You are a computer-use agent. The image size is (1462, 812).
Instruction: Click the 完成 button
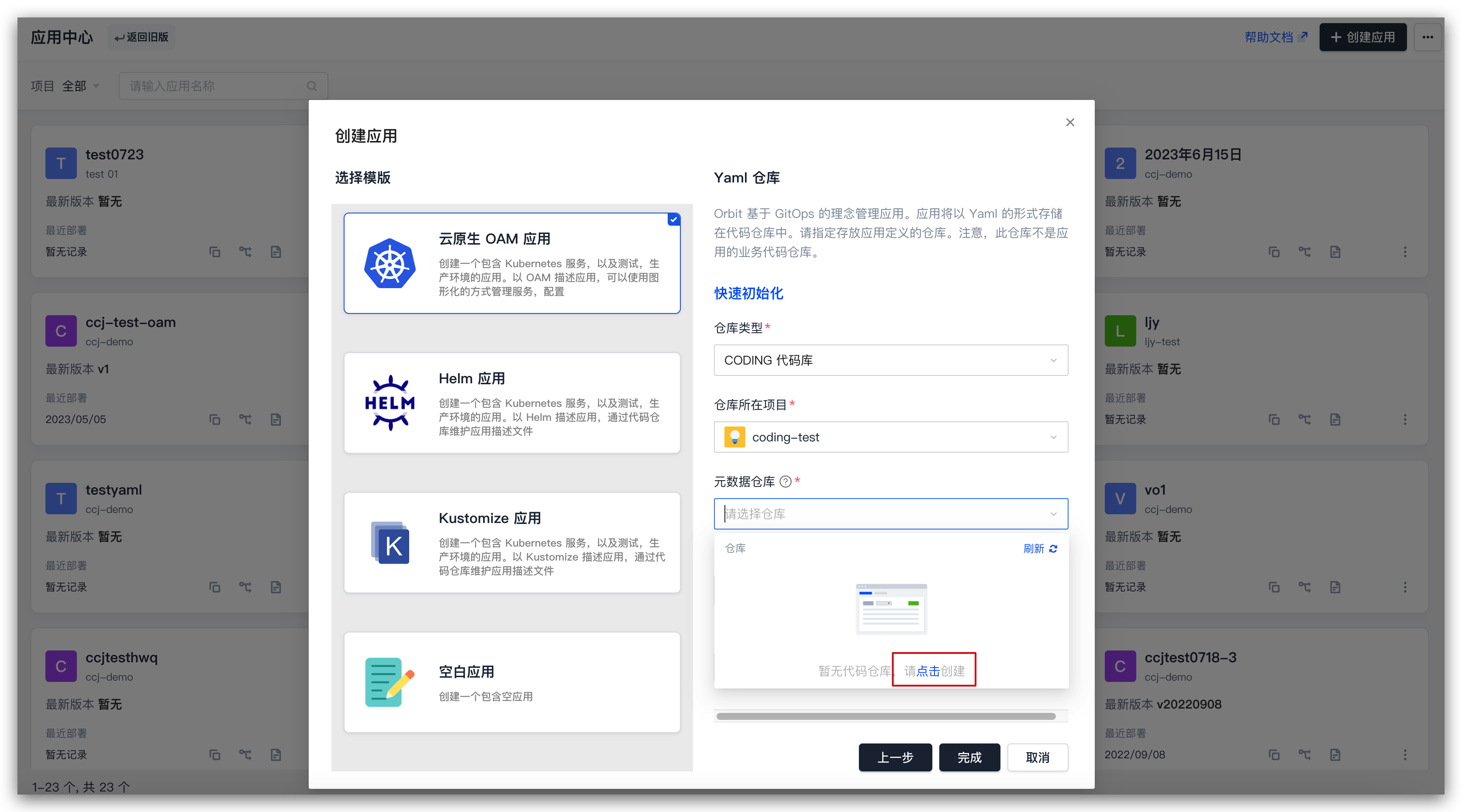(x=969, y=757)
